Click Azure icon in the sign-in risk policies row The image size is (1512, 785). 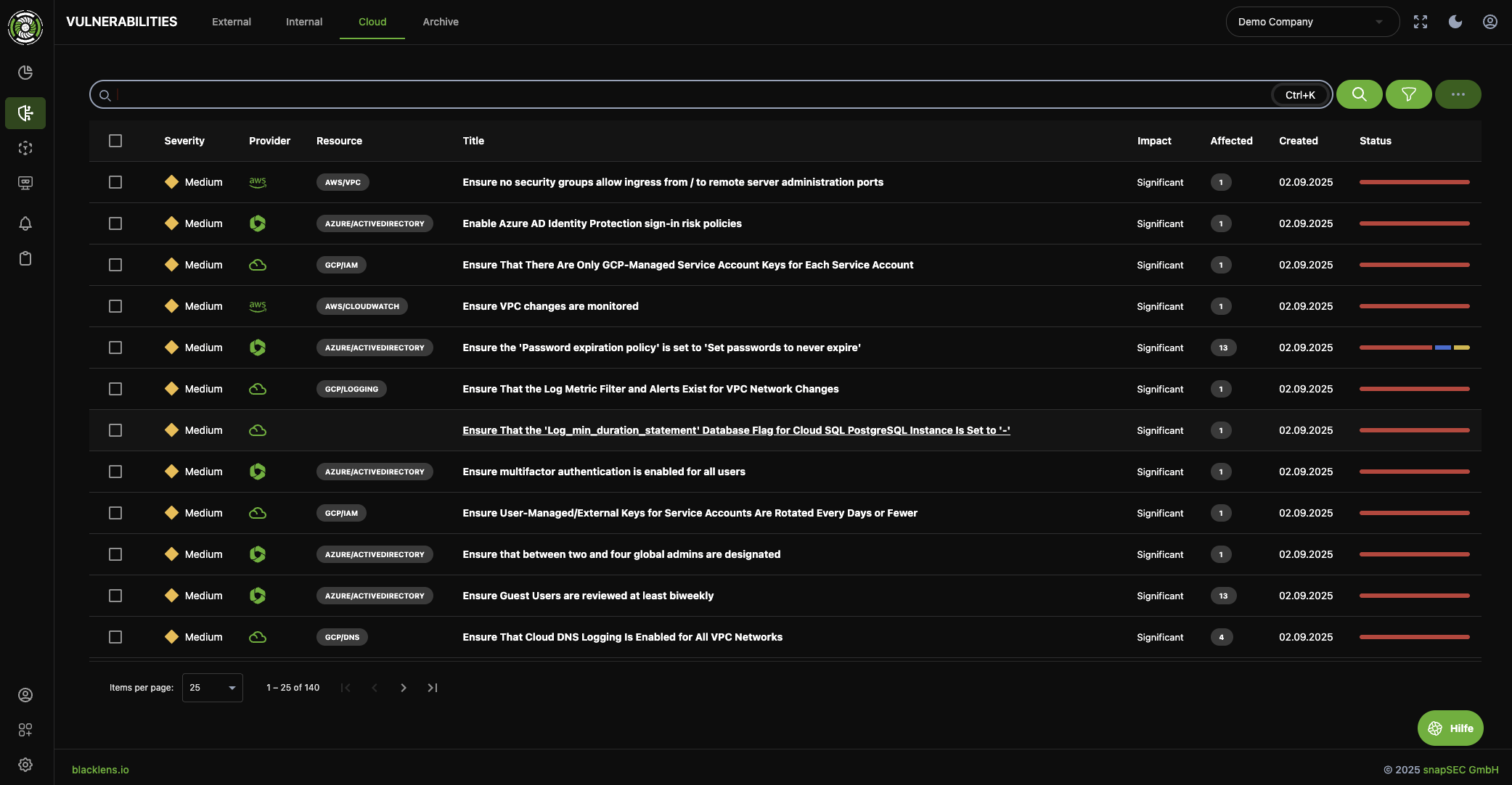258,223
